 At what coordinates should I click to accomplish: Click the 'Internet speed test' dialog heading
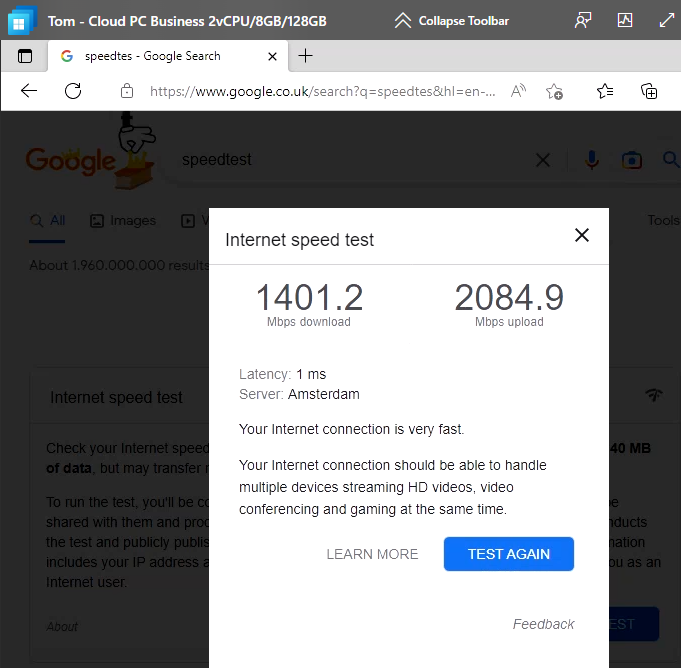299,240
